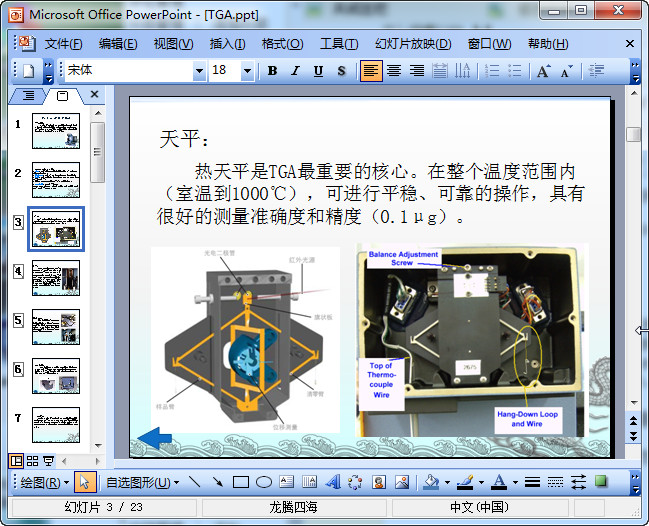Open the 幻灯片放映(D) menu
This screenshot has width=649, height=526.
[413, 43]
